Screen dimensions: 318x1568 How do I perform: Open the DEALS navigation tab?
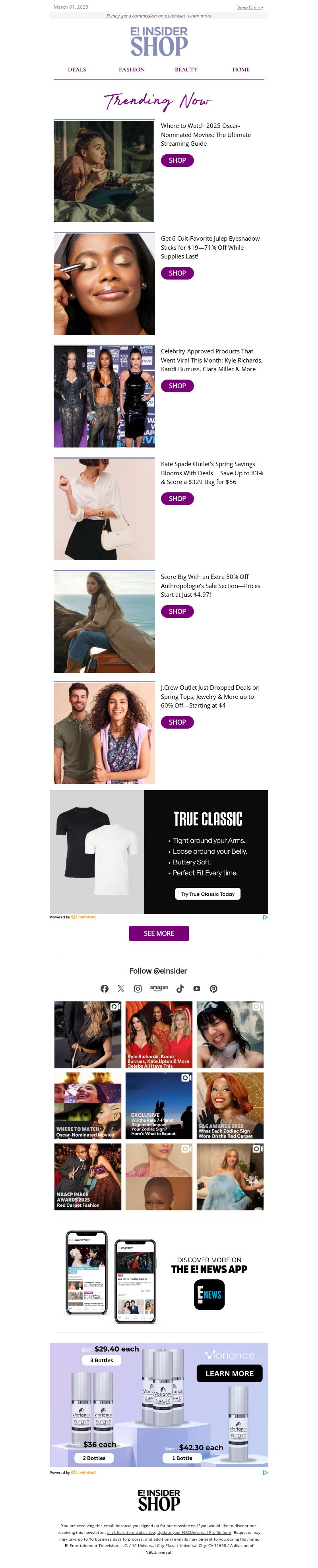pyautogui.click(x=77, y=69)
